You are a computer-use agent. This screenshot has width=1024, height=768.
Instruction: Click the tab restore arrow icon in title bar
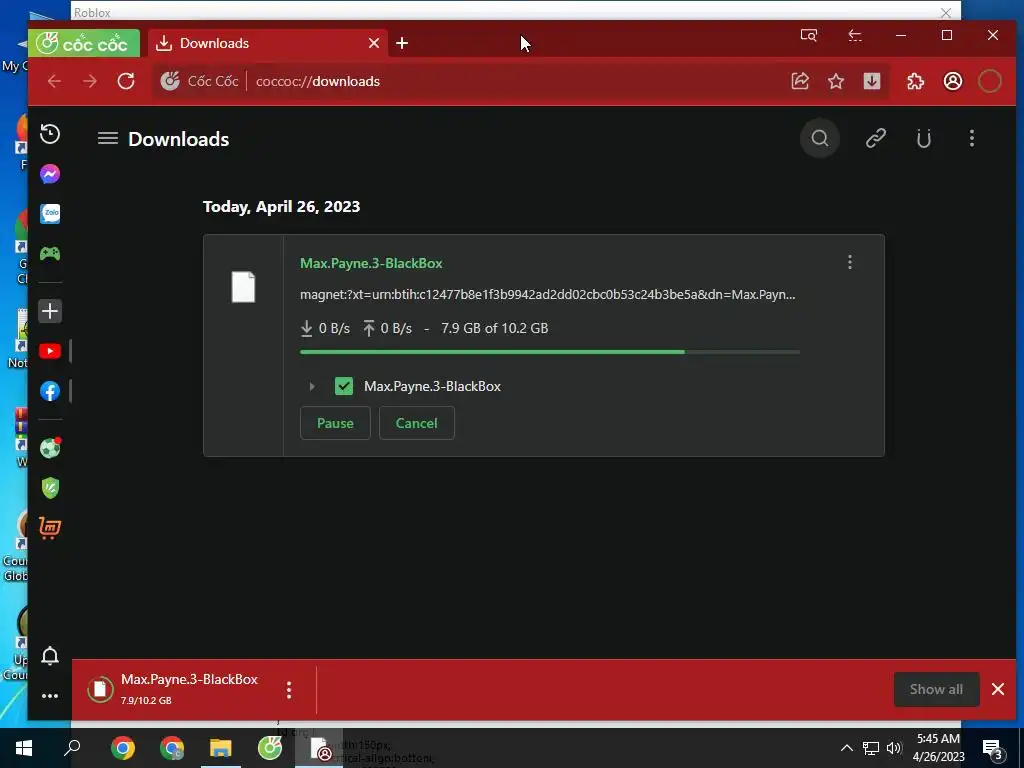[855, 35]
